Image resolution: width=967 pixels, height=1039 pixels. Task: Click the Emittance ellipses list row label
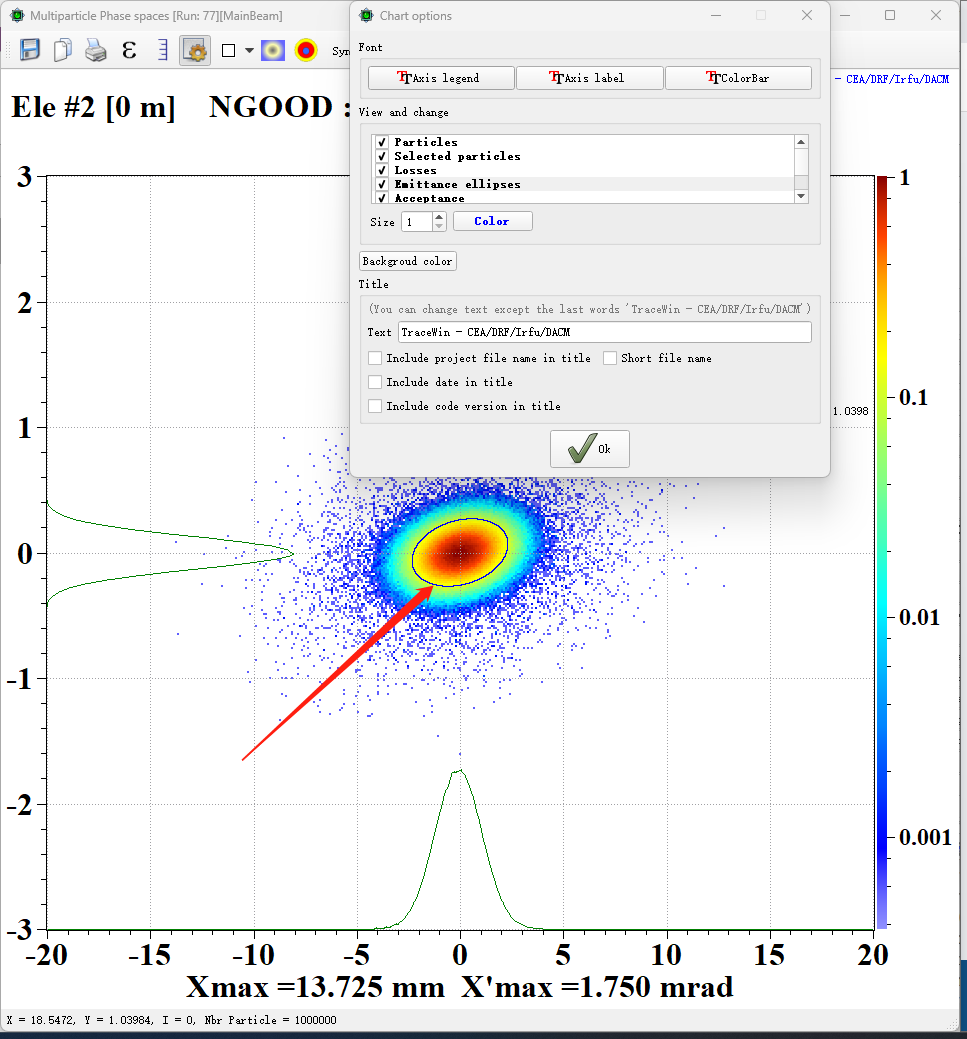coord(457,184)
